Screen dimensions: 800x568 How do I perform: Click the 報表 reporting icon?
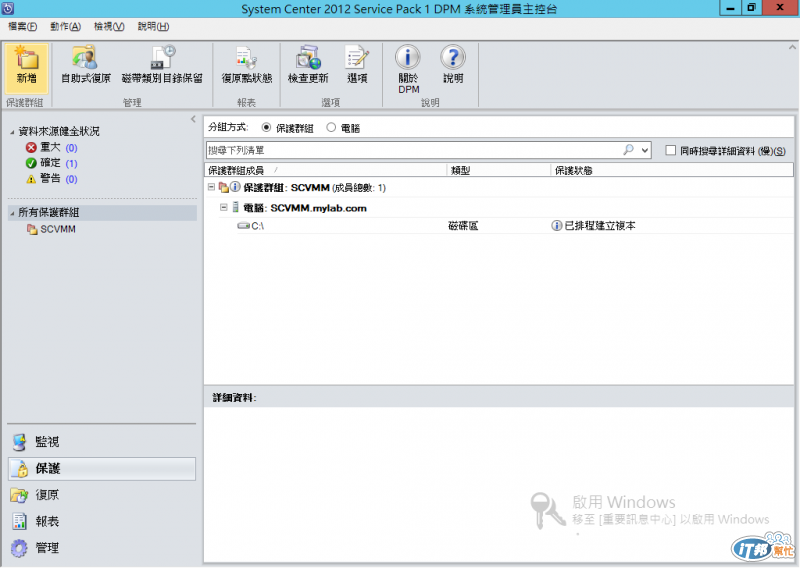19,521
